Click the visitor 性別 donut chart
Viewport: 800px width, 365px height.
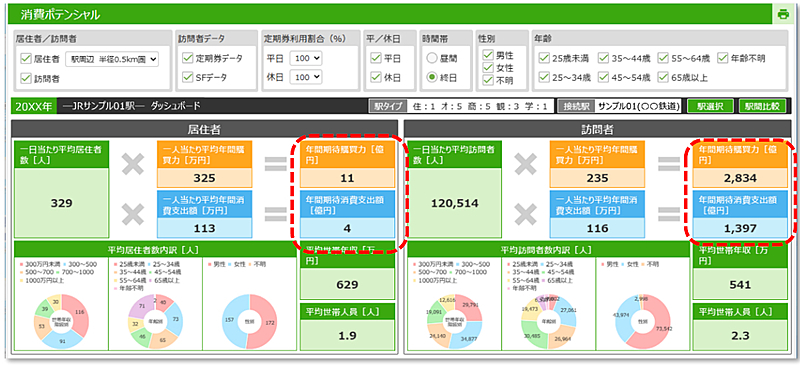640,322
